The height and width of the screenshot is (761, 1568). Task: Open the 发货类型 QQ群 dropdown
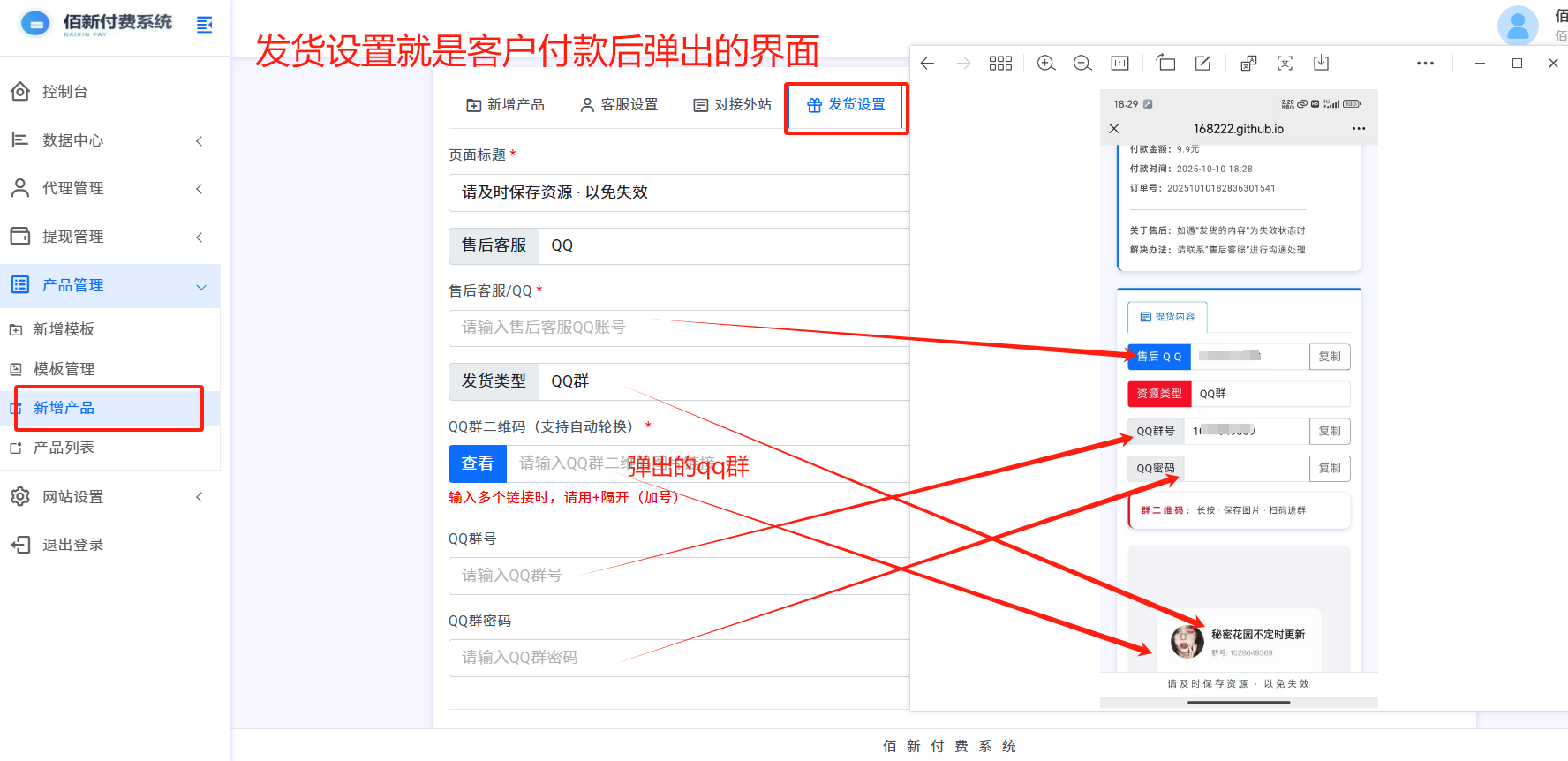point(724,381)
